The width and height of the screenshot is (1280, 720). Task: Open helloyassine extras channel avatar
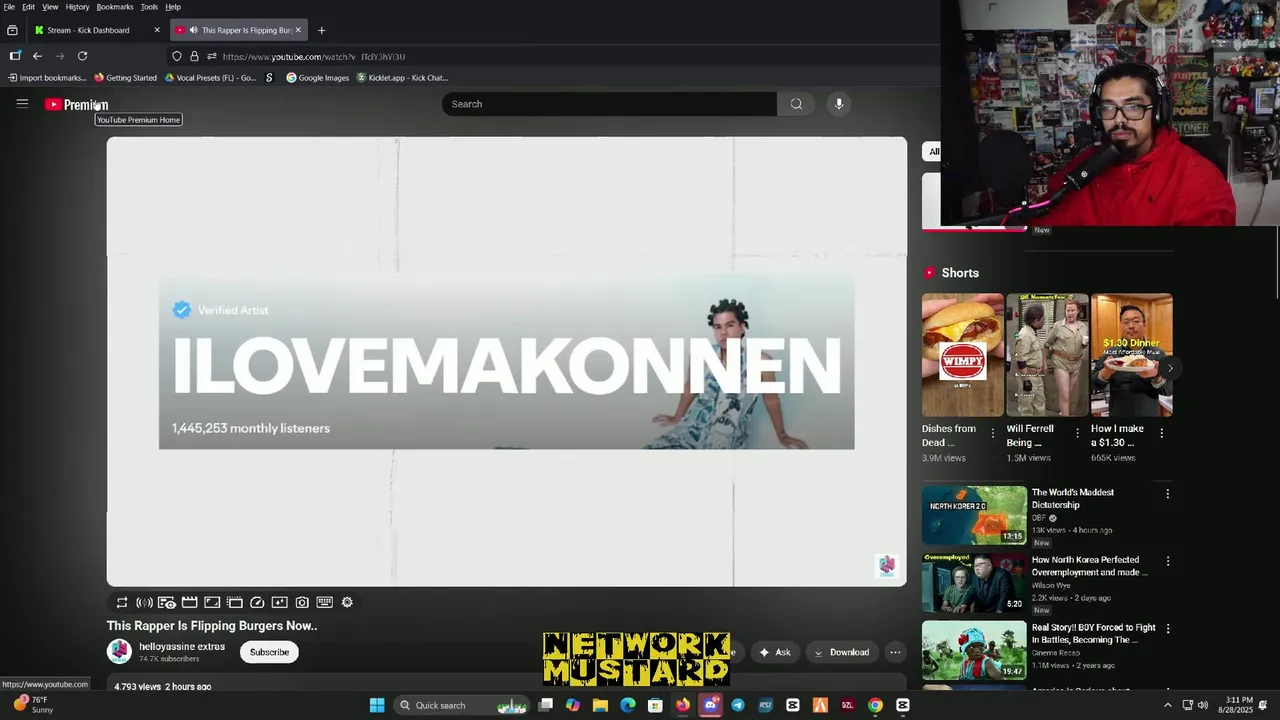119,652
